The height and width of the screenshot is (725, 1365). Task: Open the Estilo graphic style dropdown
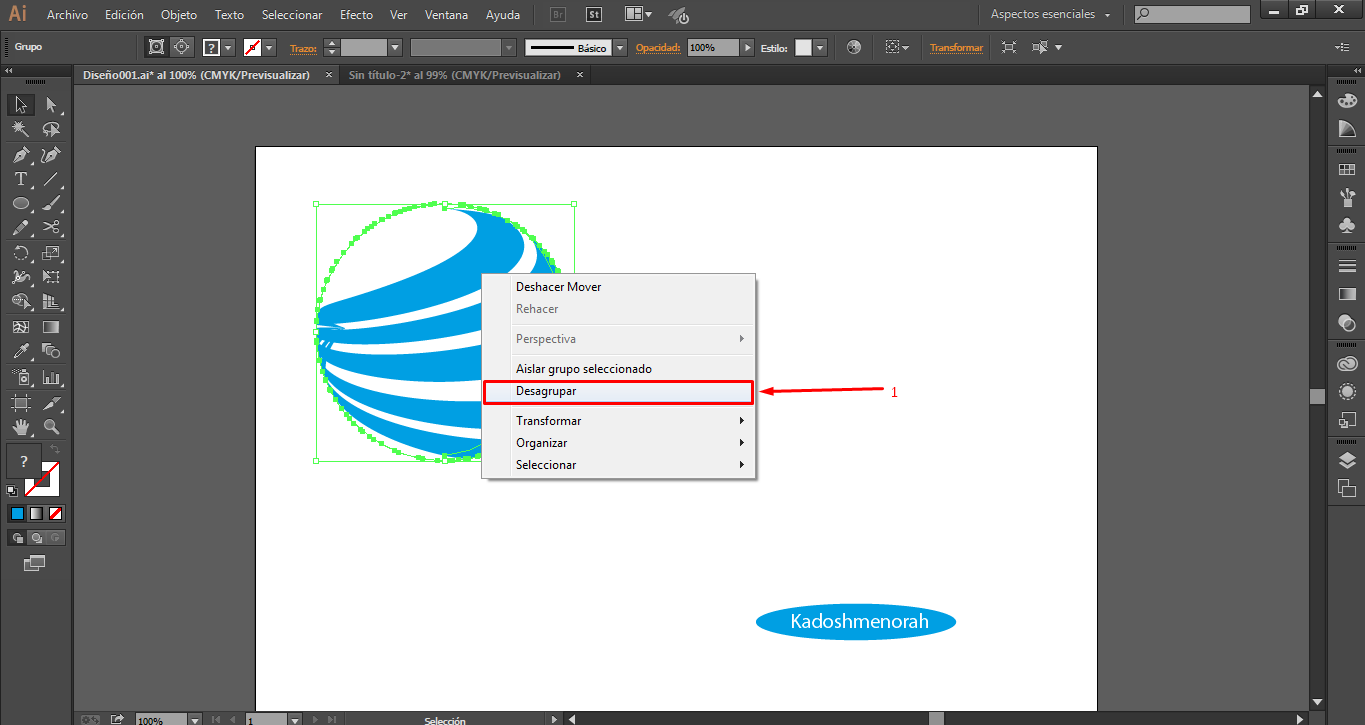[820, 47]
